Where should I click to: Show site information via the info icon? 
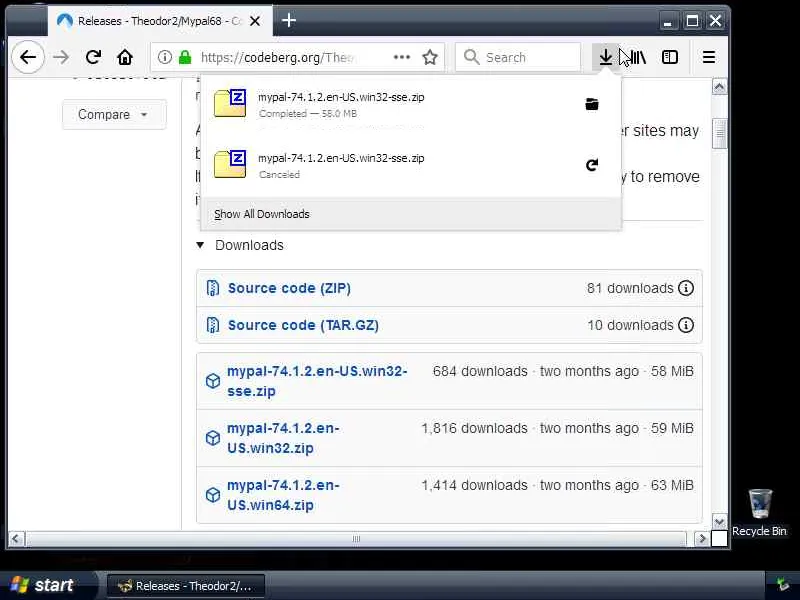point(164,57)
